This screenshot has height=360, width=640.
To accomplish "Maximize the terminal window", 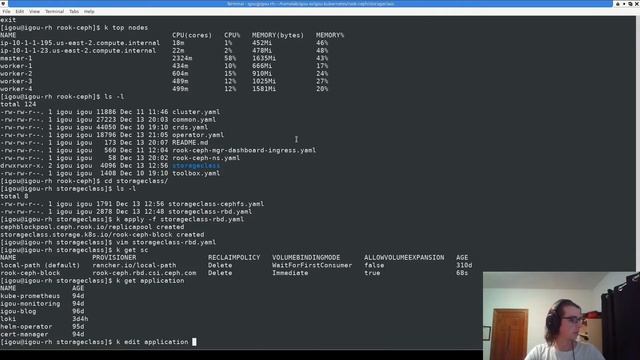I will [630, 4].
